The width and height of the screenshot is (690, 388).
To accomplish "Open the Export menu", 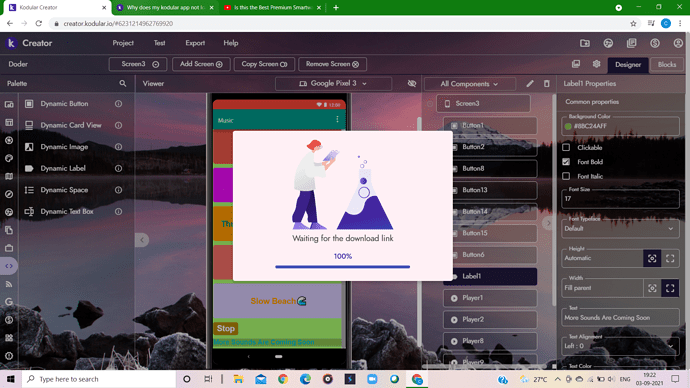I will (195, 43).
